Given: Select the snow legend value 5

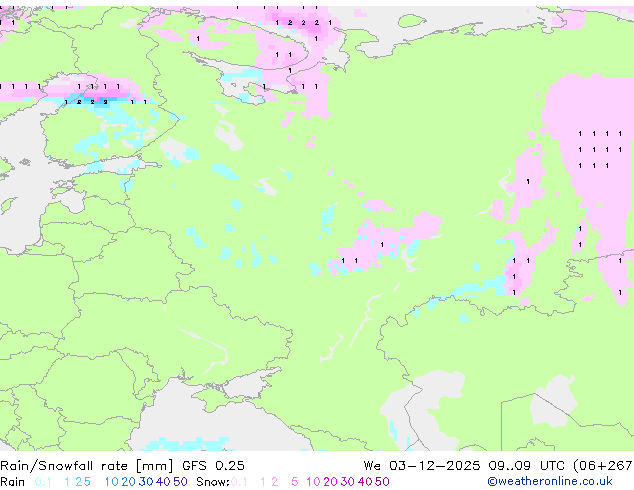Looking at the screenshot, I should tap(295, 482).
